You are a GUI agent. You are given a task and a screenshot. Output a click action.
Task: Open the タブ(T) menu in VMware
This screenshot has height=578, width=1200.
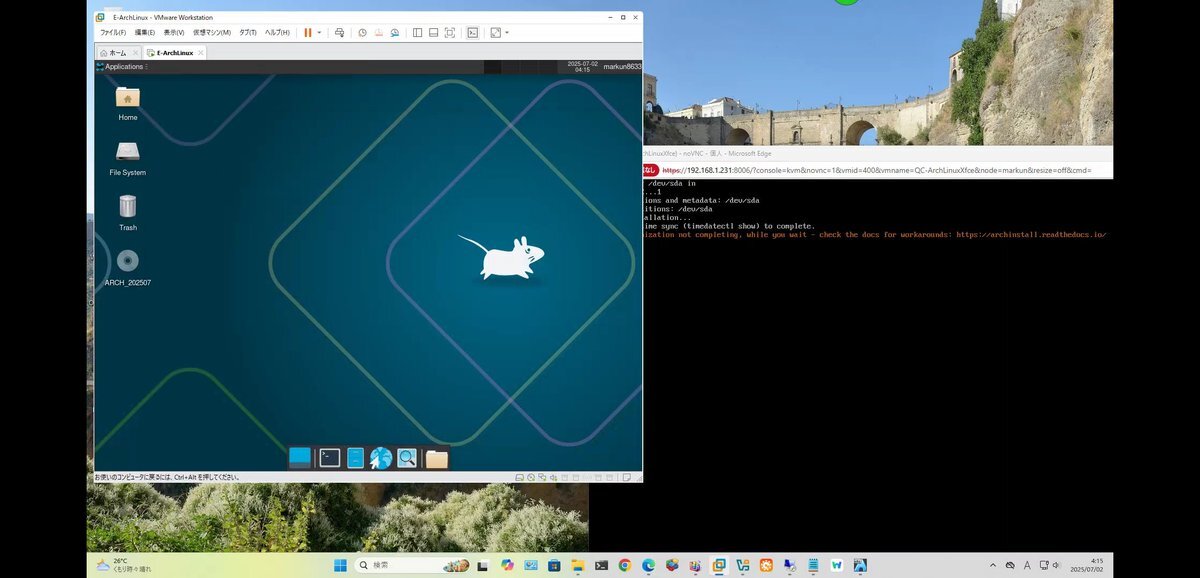click(248, 33)
